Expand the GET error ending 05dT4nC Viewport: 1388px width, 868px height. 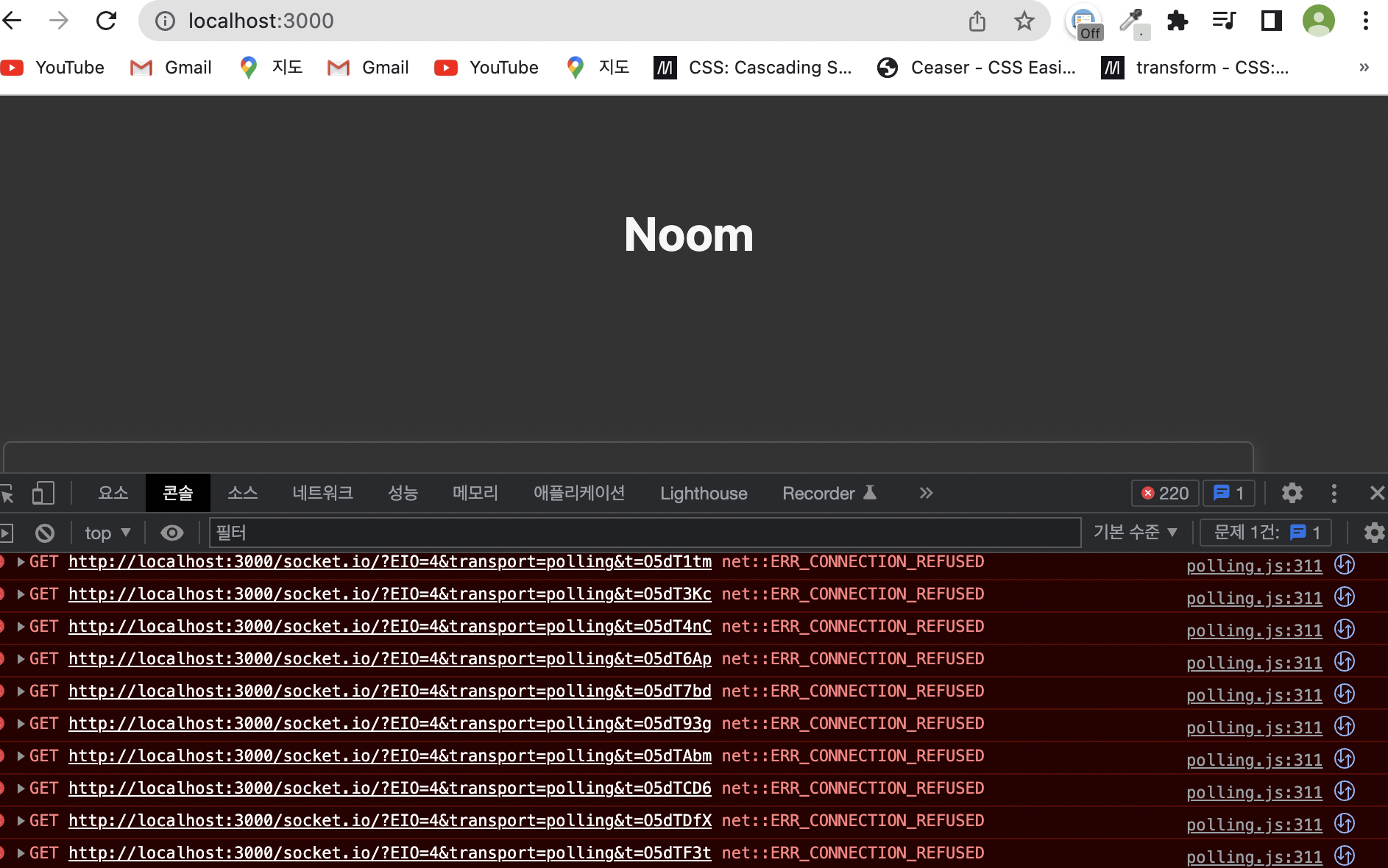(x=21, y=627)
